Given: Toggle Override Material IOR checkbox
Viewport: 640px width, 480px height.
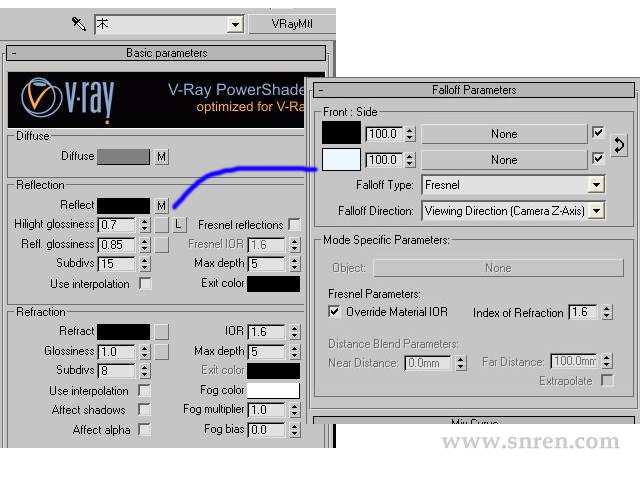Looking at the screenshot, I should click(x=334, y=312).
